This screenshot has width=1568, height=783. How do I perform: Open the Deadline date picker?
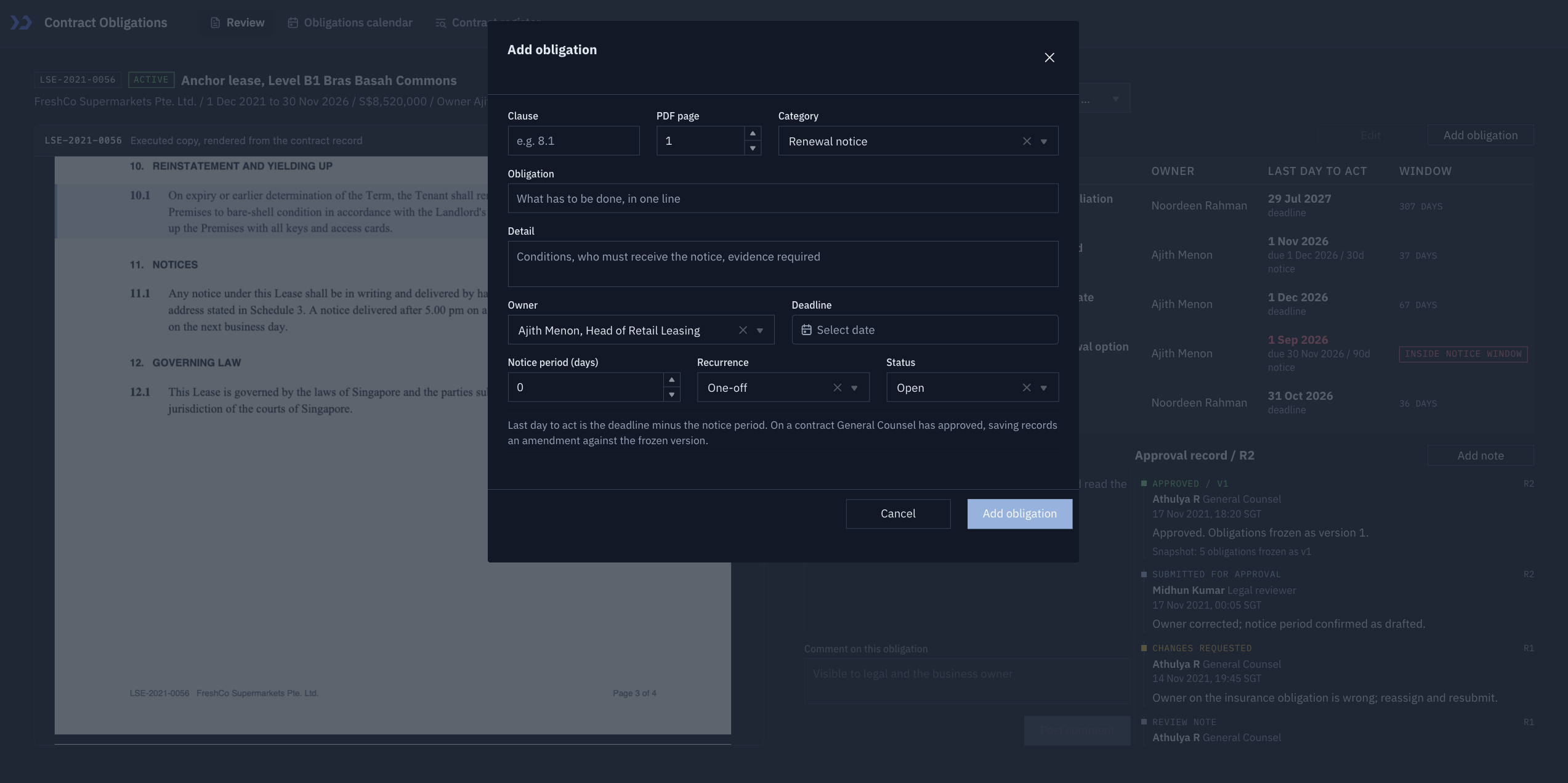click(x=924, y=330)
